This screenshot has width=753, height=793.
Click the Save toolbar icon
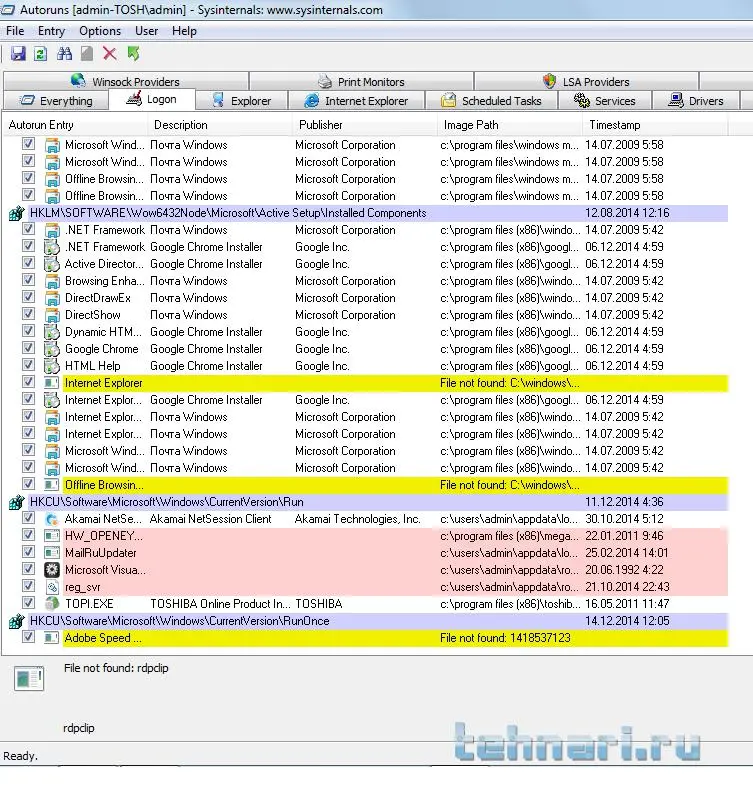pos(19,53)
